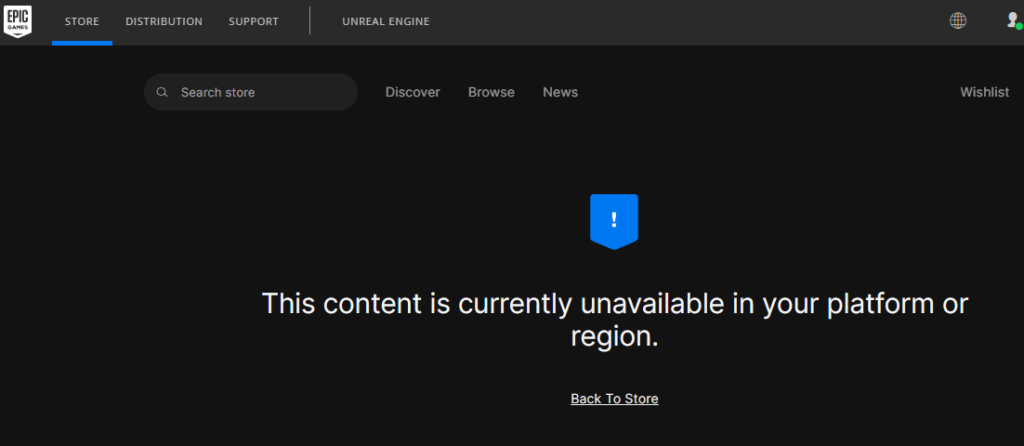
Task: Open the DISTRIBUTION menu item
Action: [x=164, y=22]
